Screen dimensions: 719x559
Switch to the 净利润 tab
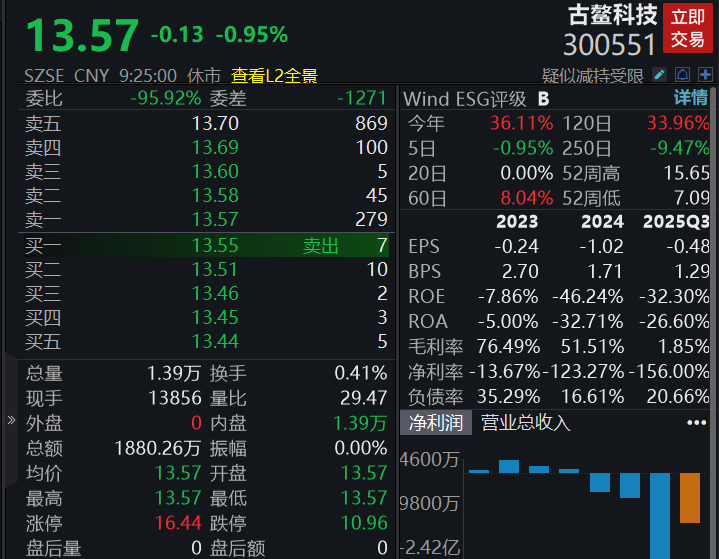click(436, 422)
